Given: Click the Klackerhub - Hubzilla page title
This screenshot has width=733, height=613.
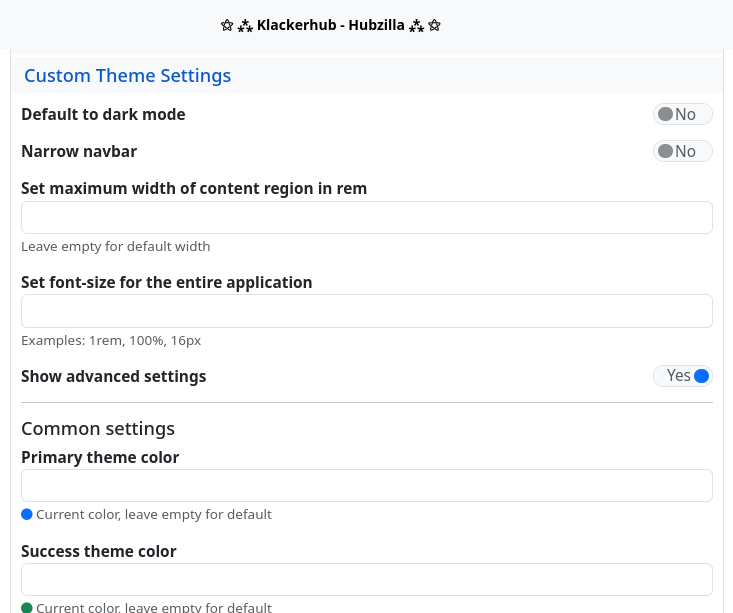Looking at the screenshot, I should (x=331, y=25).
